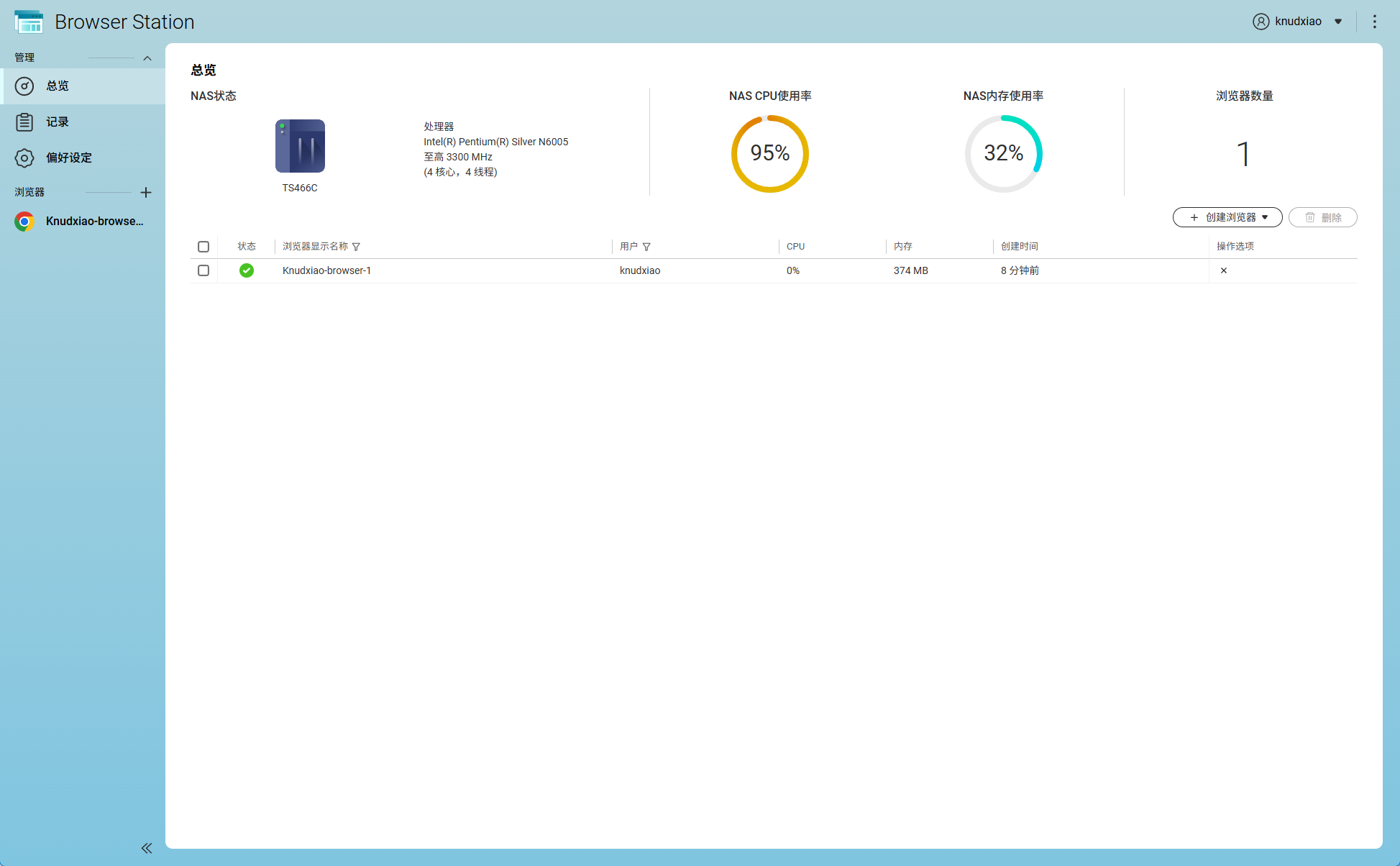Open the three-dot more options menu

(1374, 22)
